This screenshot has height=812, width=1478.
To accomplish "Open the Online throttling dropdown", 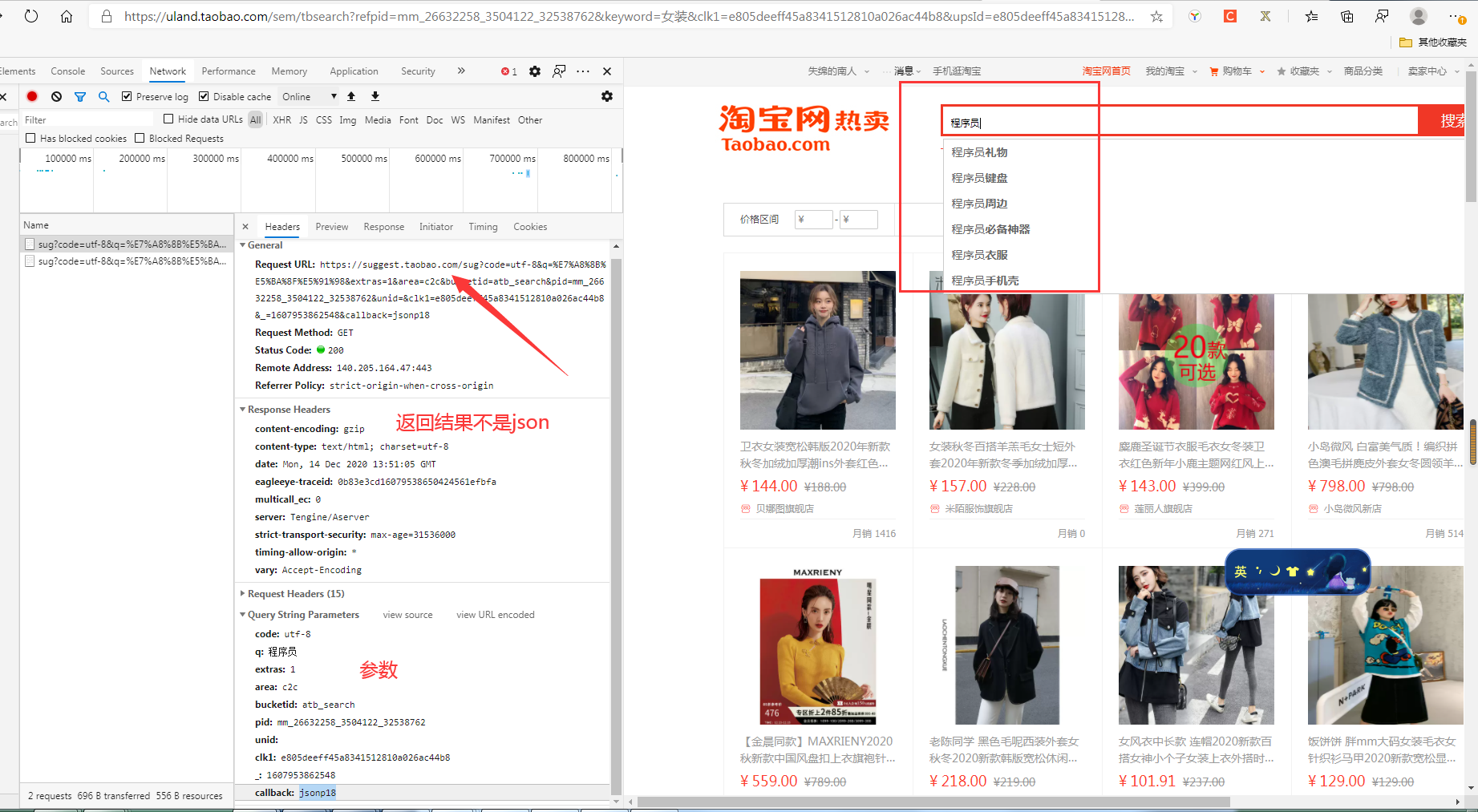I will coord(309,96).
